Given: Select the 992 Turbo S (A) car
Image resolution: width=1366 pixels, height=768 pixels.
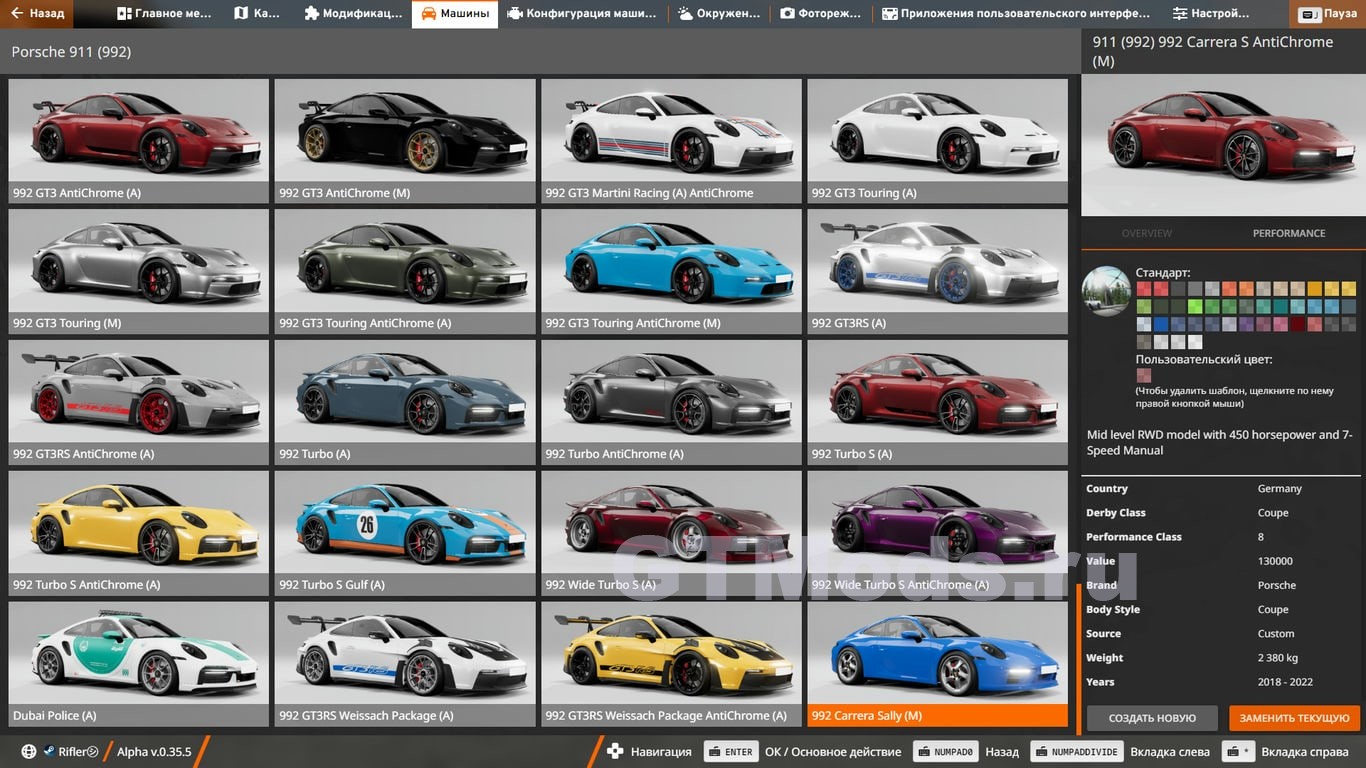Looking at the screenshot, I should (938, 403).
